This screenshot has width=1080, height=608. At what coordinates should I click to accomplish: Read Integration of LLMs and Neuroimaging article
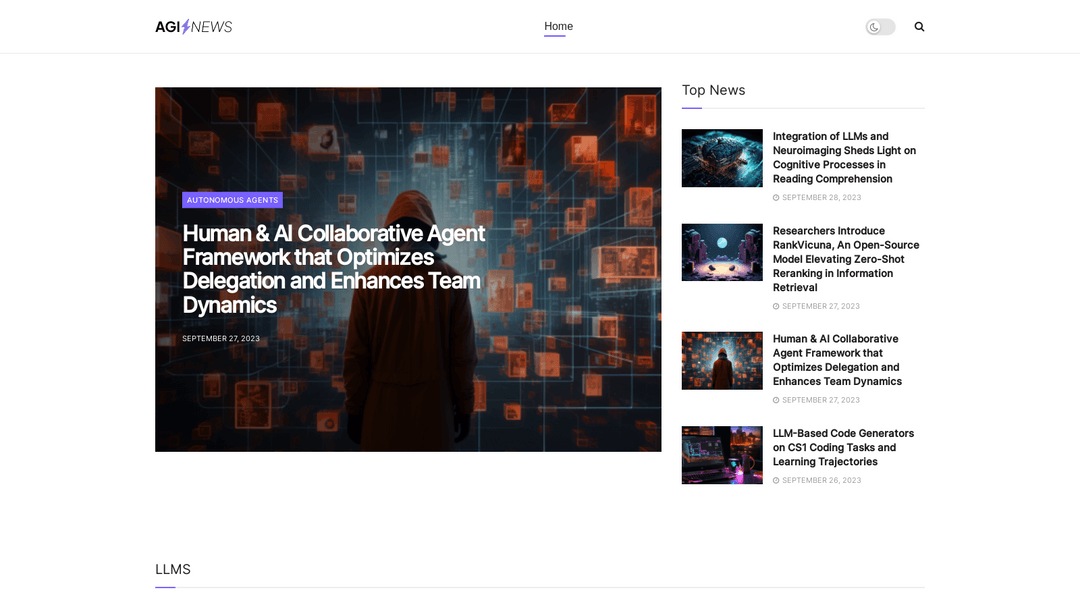(844, 158)
